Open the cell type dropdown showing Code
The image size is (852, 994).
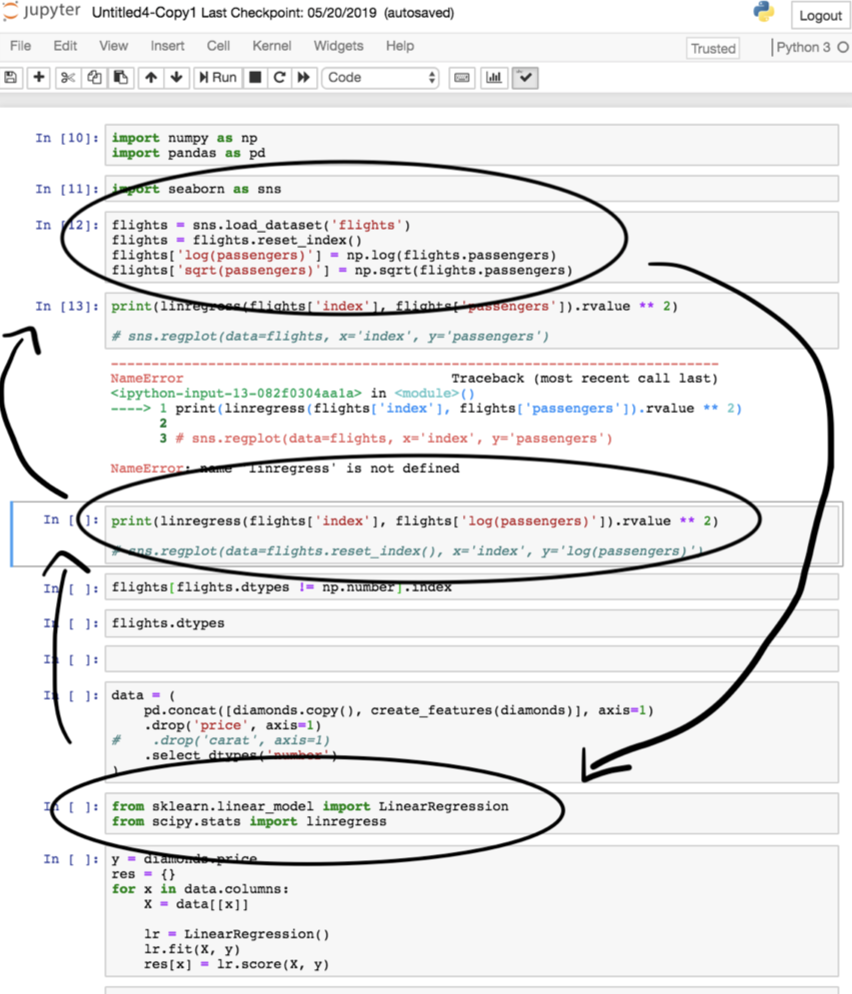click(x=380, y=78)
